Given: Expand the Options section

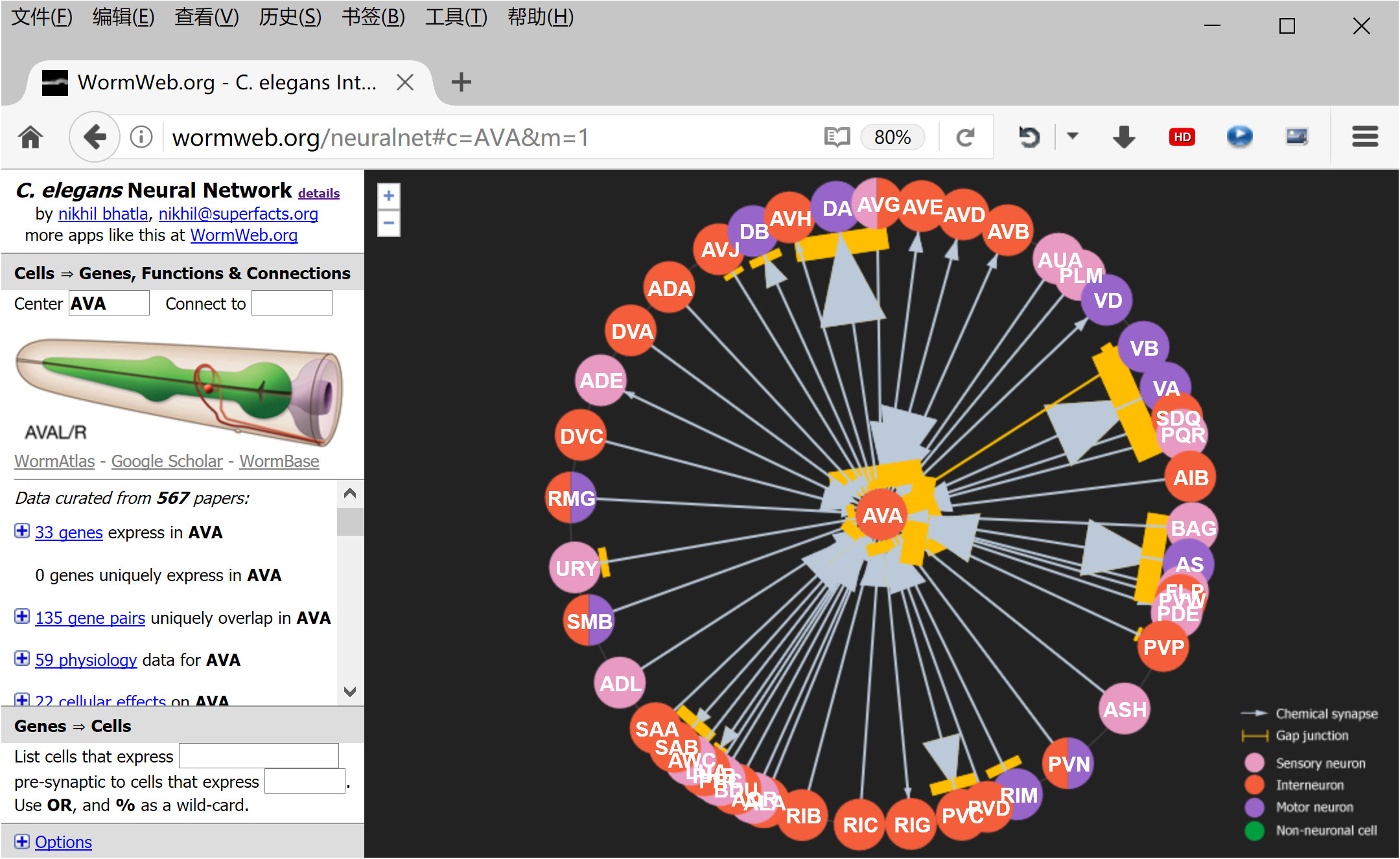Looking at the screenshot, I should click(22, 842).
